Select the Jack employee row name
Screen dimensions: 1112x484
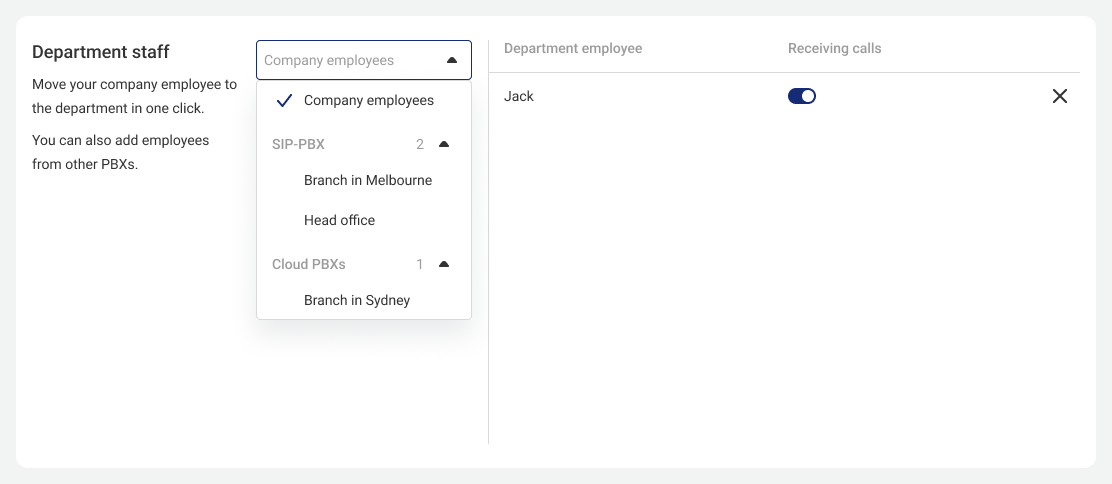click(x=518, y=97)
